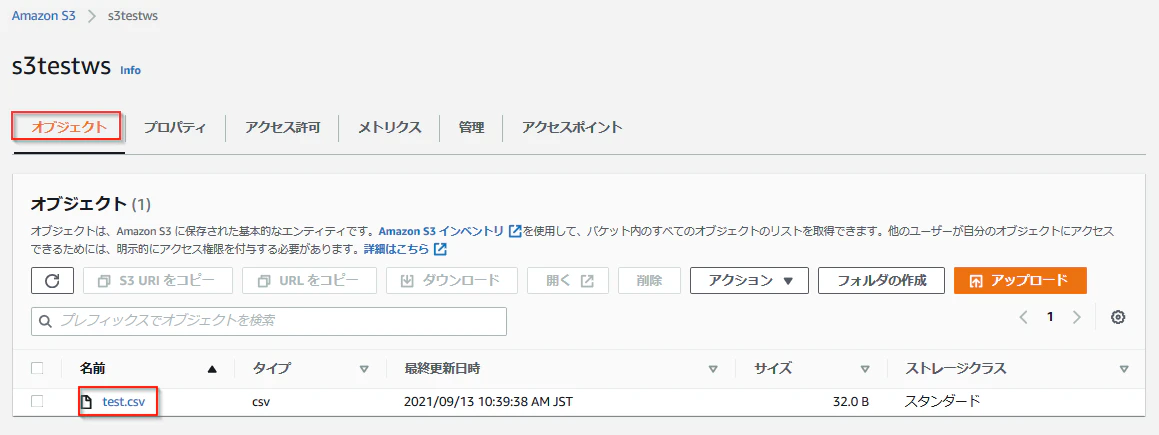Toggle the select-all objects checkbox
Screen dimensions: 1159x435
click(38, 369)
